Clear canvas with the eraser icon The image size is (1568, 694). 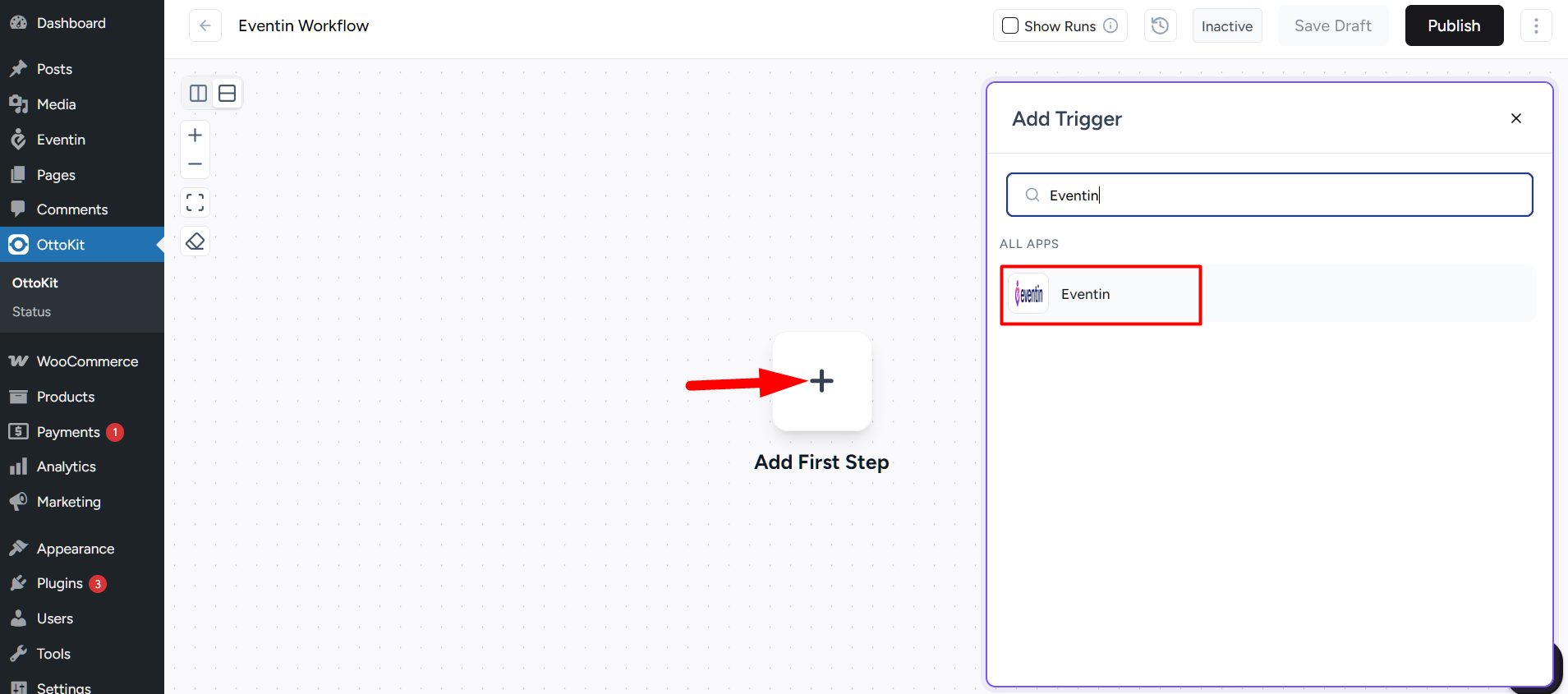tap(195, 241)
